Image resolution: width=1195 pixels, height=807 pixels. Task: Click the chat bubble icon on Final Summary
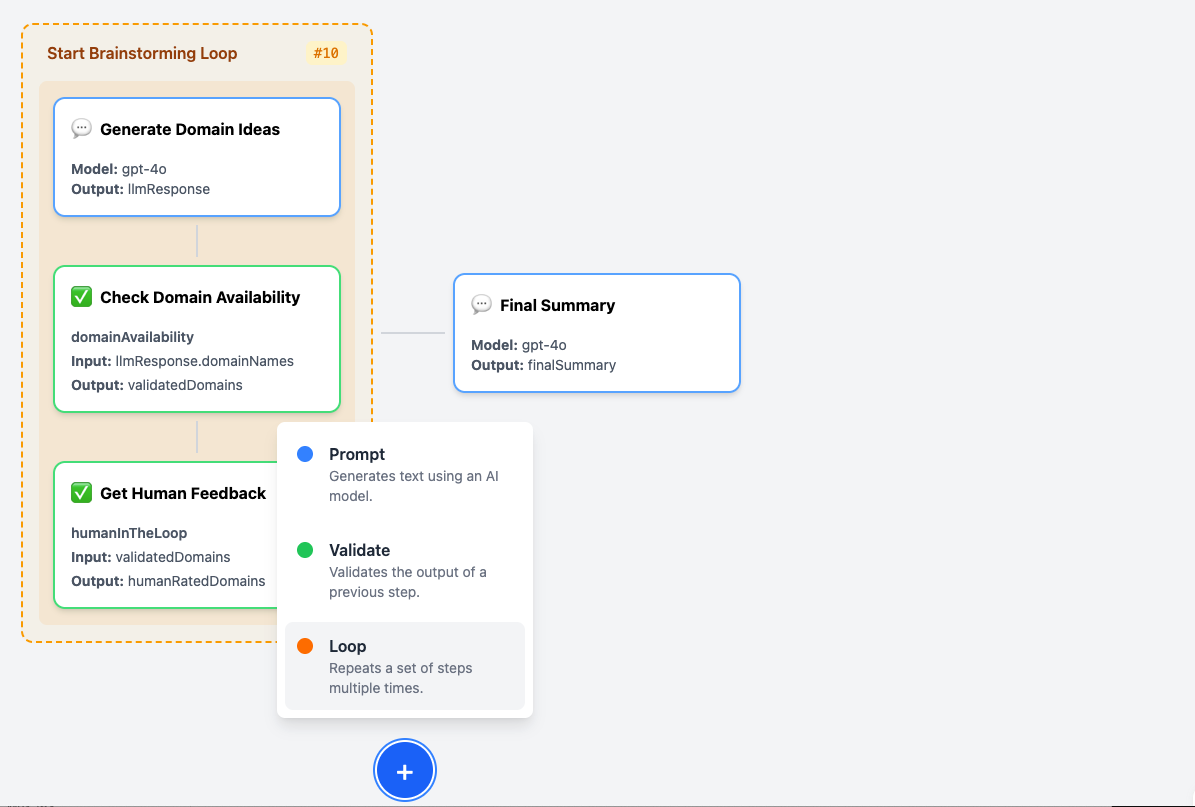pyautogui.click(x=483, y=304)
